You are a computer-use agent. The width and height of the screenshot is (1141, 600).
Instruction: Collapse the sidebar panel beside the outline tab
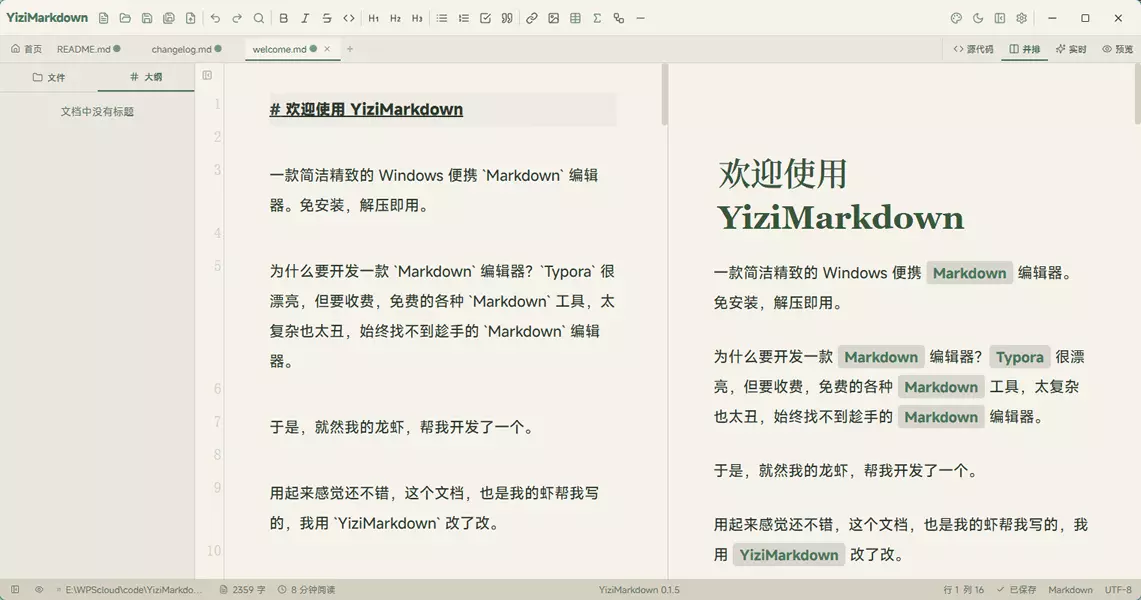click(x=207, y=76)
